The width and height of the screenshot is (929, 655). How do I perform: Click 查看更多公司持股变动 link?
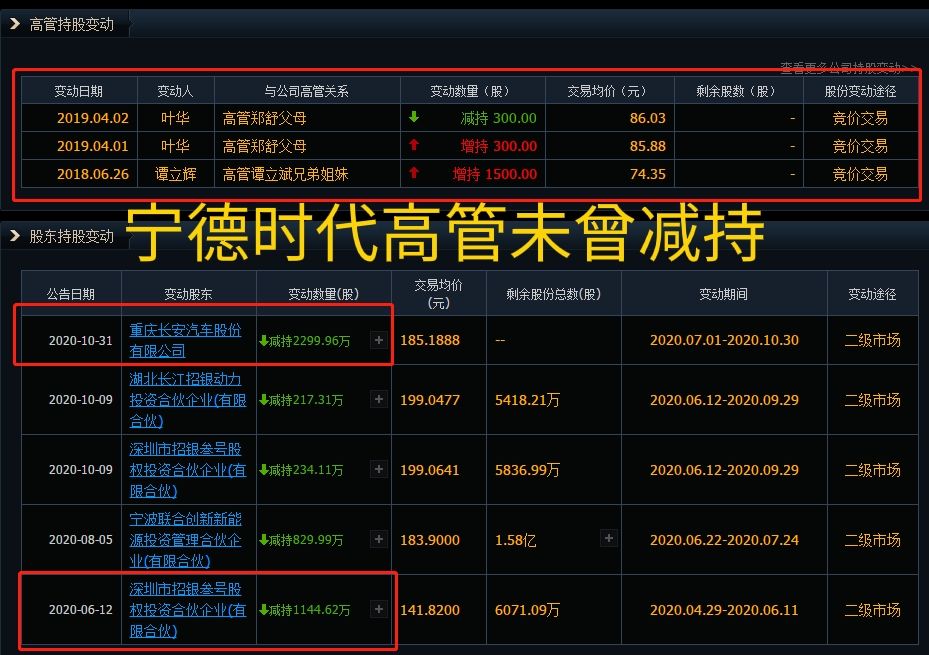click(x=847, y=67)
